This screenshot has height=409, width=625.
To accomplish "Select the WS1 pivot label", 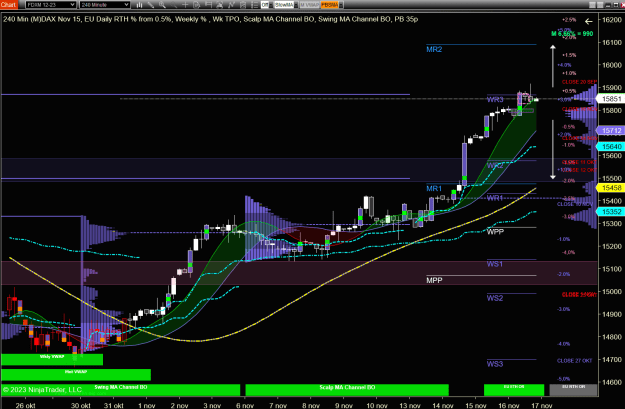I will pyautogui.click(x=495, y=264).
